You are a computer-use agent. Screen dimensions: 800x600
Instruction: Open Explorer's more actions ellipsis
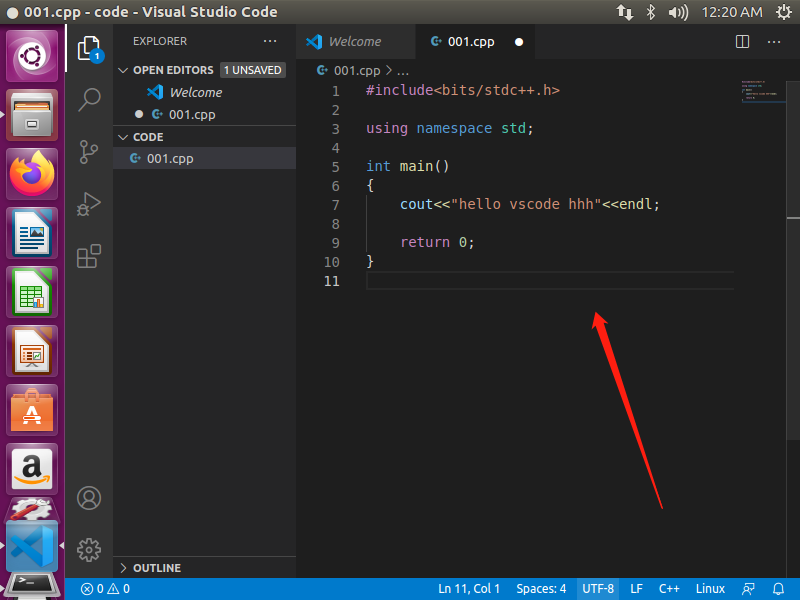[x=270, y=41]
